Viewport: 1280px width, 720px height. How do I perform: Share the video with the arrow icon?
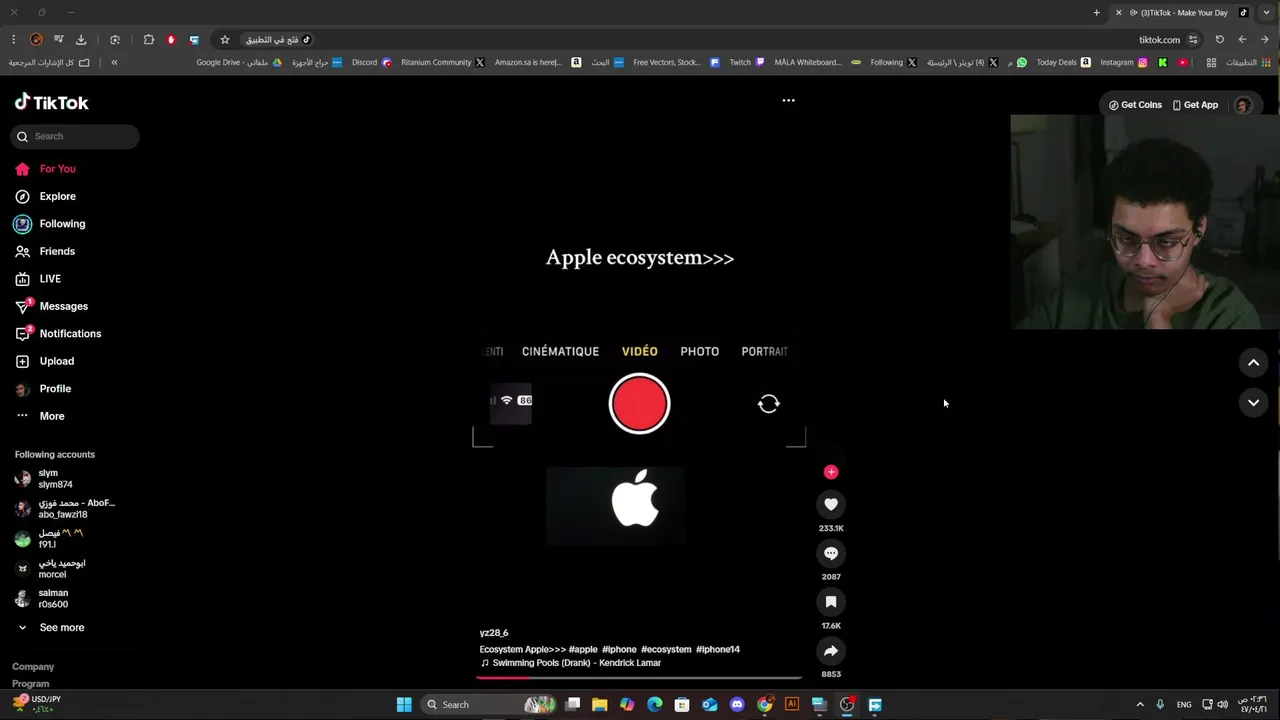coord(831,651)
